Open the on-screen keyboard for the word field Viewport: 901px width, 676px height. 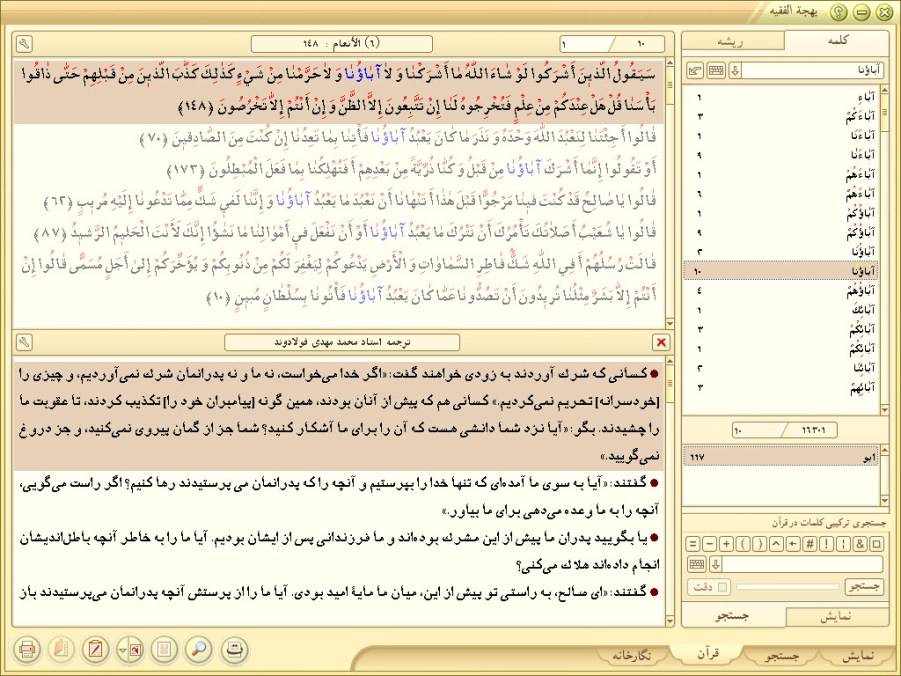716,71
